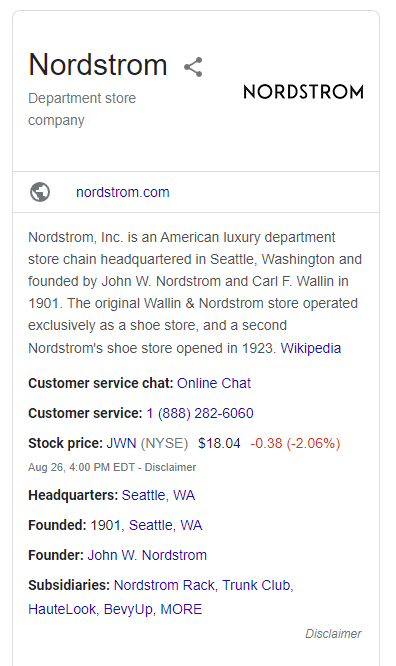Open the Wikipedia source link
The height and width of the screenshot is (666, 396).
311,348
